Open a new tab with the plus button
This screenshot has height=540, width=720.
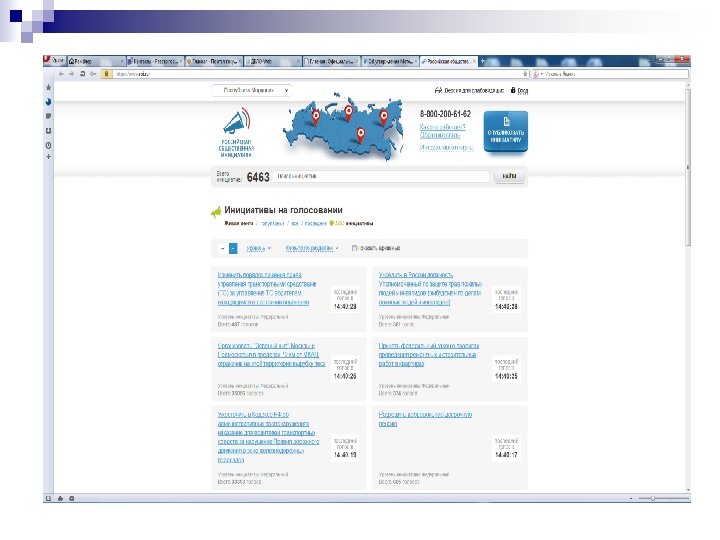click(x=483, y=61)
